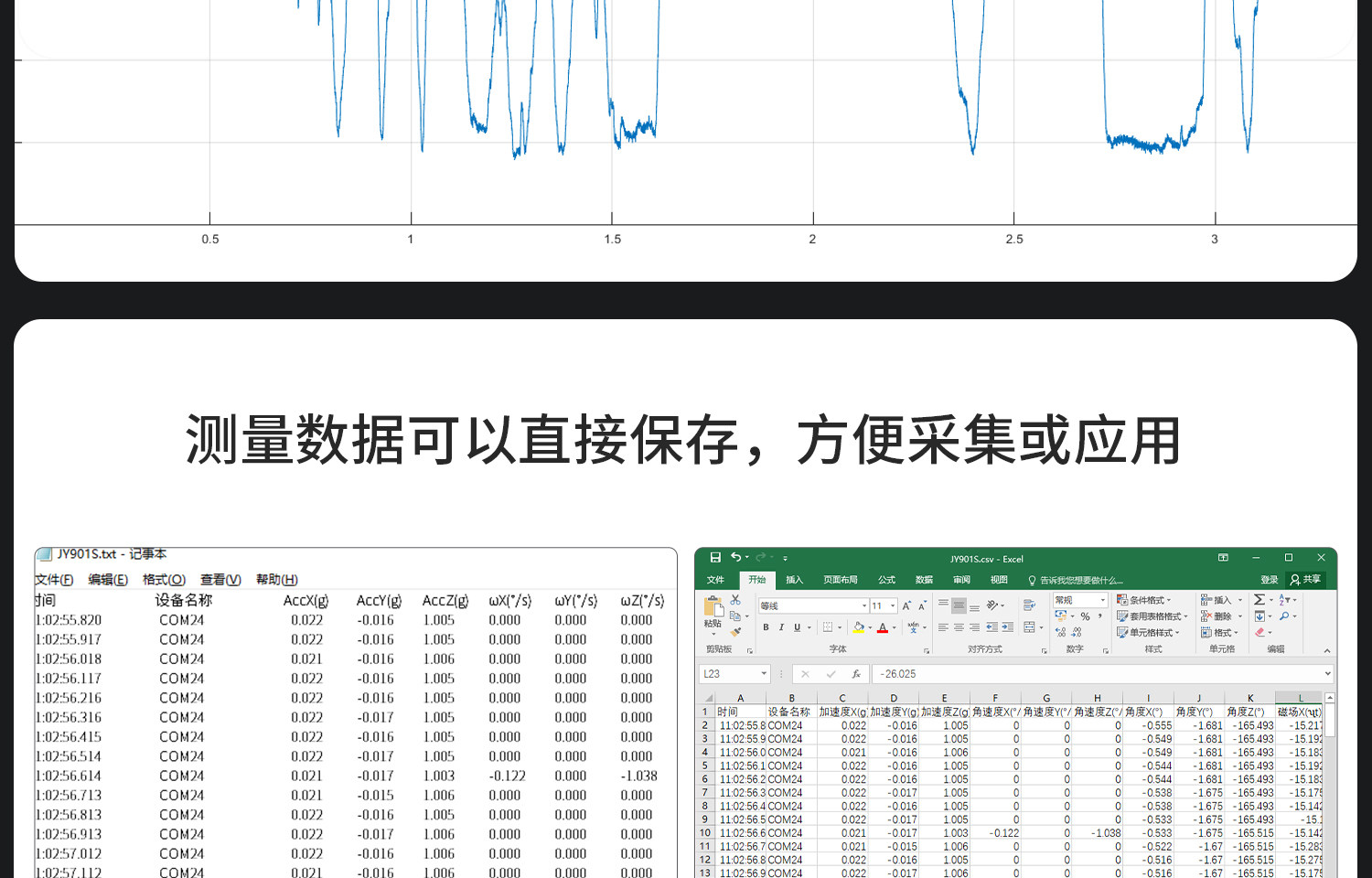Toggle Underline formatting in Excel's font group
Screen dimensions: 1372x878
point(797,627)
